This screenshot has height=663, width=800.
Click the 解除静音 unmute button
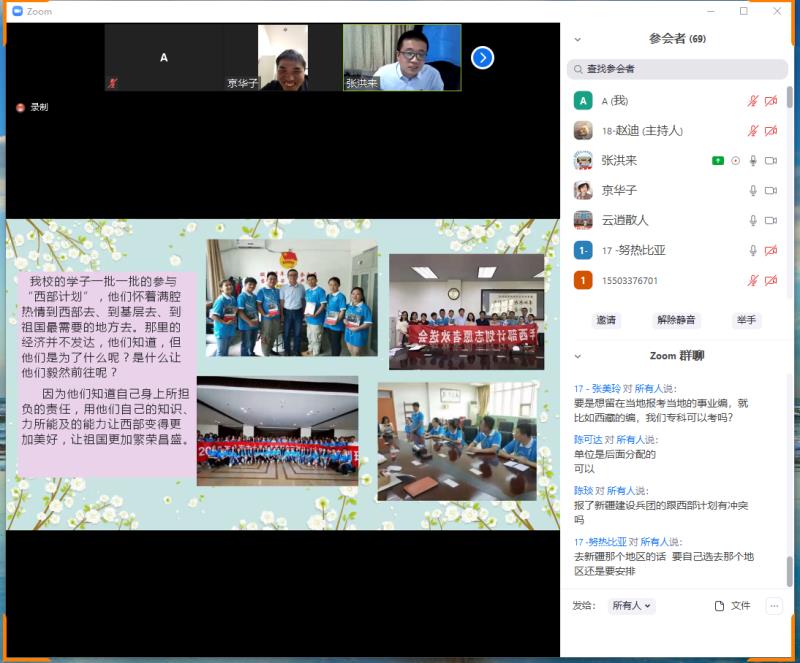676,320
